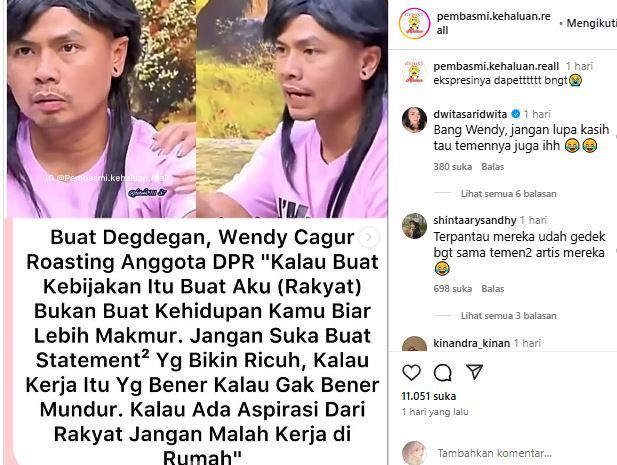Go to next carousel slide arrow
The image size is (617, 465).
tap(369, 237)
